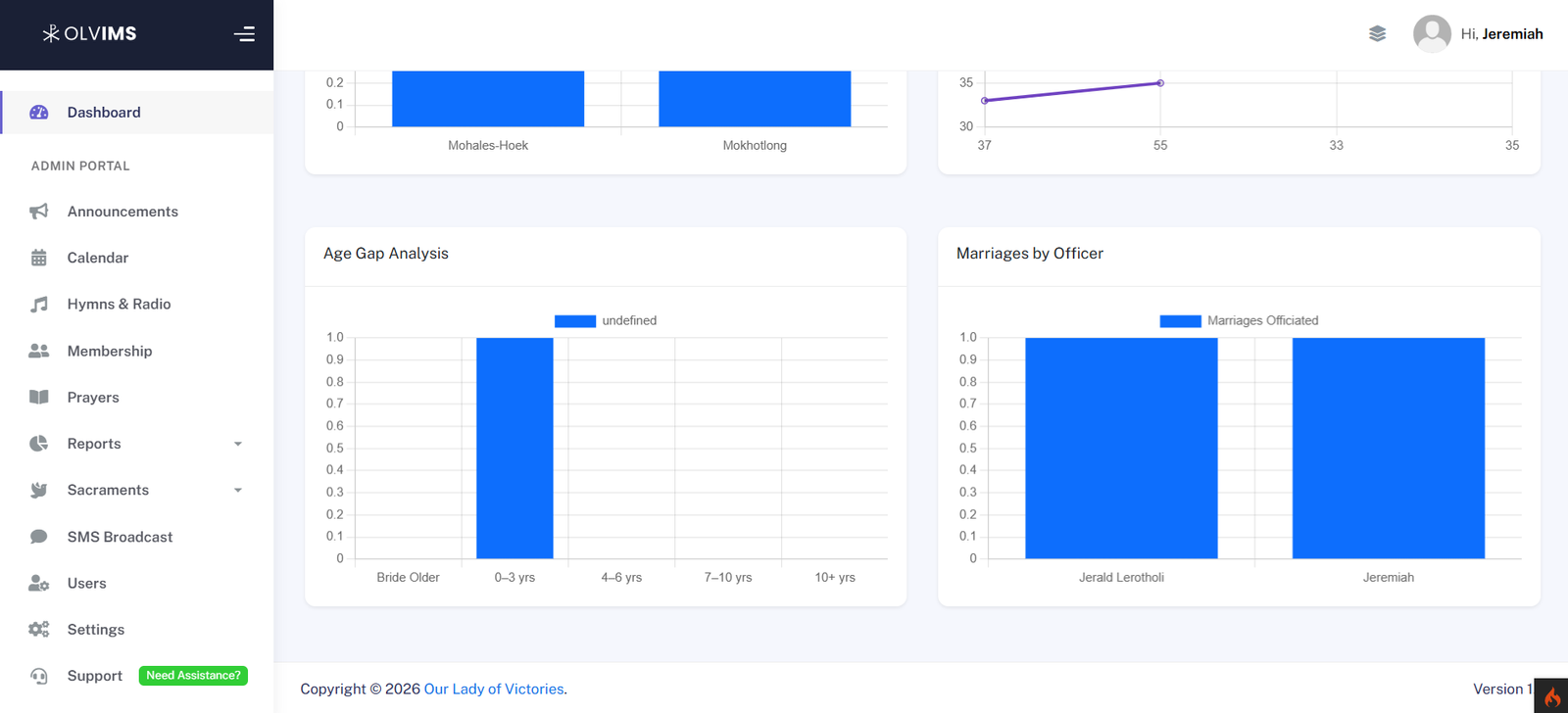Click the Membership people icon

(x=39, y=351)
